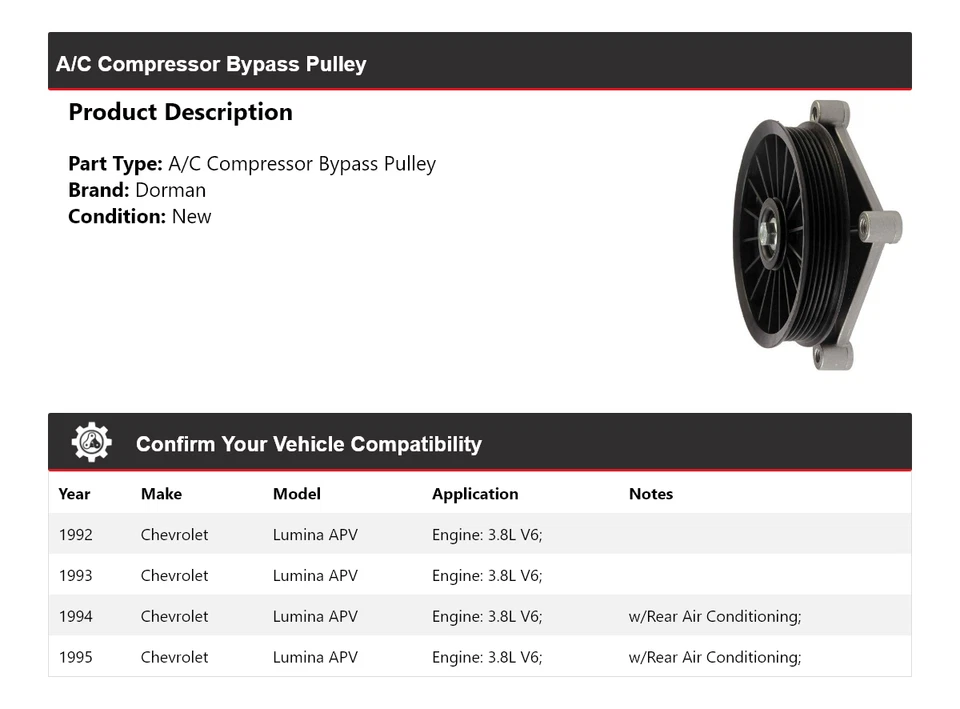
Task: Click the A/C Compressor Bypass Pulley title bar
Action: (x=211, y=64)
